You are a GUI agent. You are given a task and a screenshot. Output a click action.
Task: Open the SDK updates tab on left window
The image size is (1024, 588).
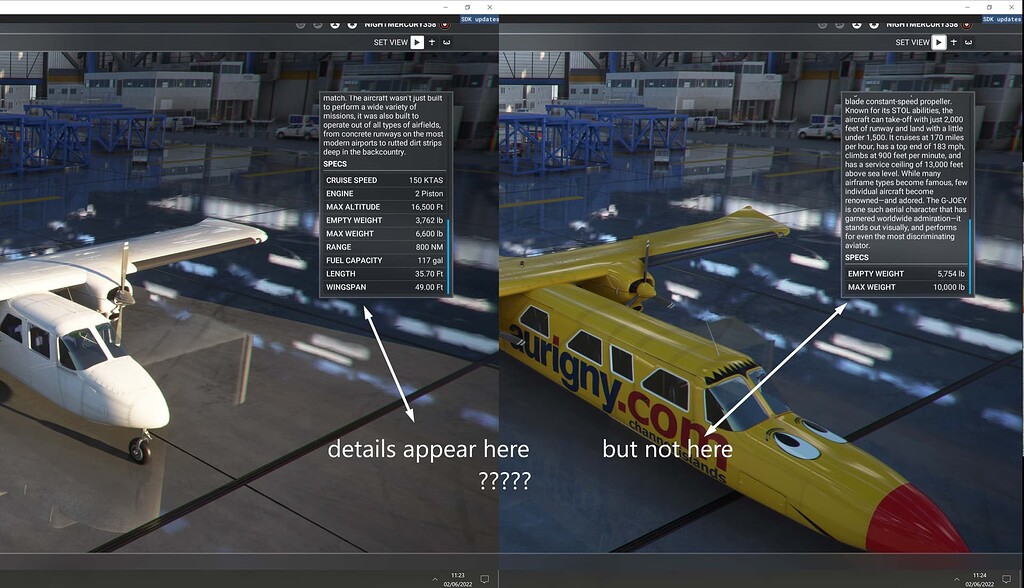coord(479,18)
